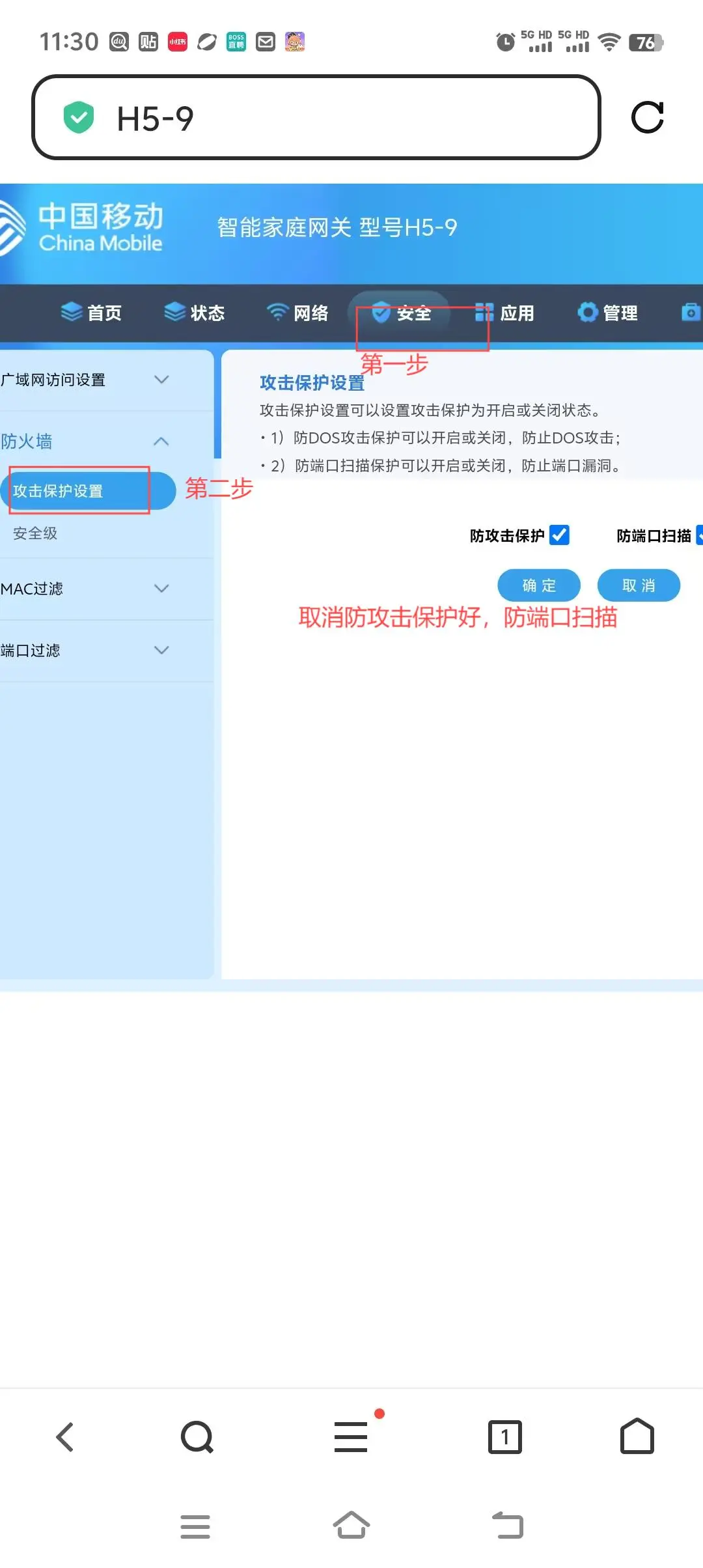703x1568 pixels.
Task: Tap the BOSS直聘 notification icon
Action: pyautogui.click(x=236, y=42)
